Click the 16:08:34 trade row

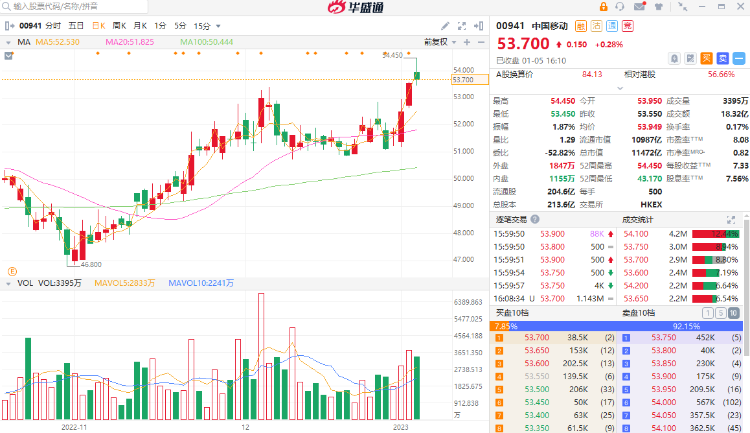coord(554,299)
